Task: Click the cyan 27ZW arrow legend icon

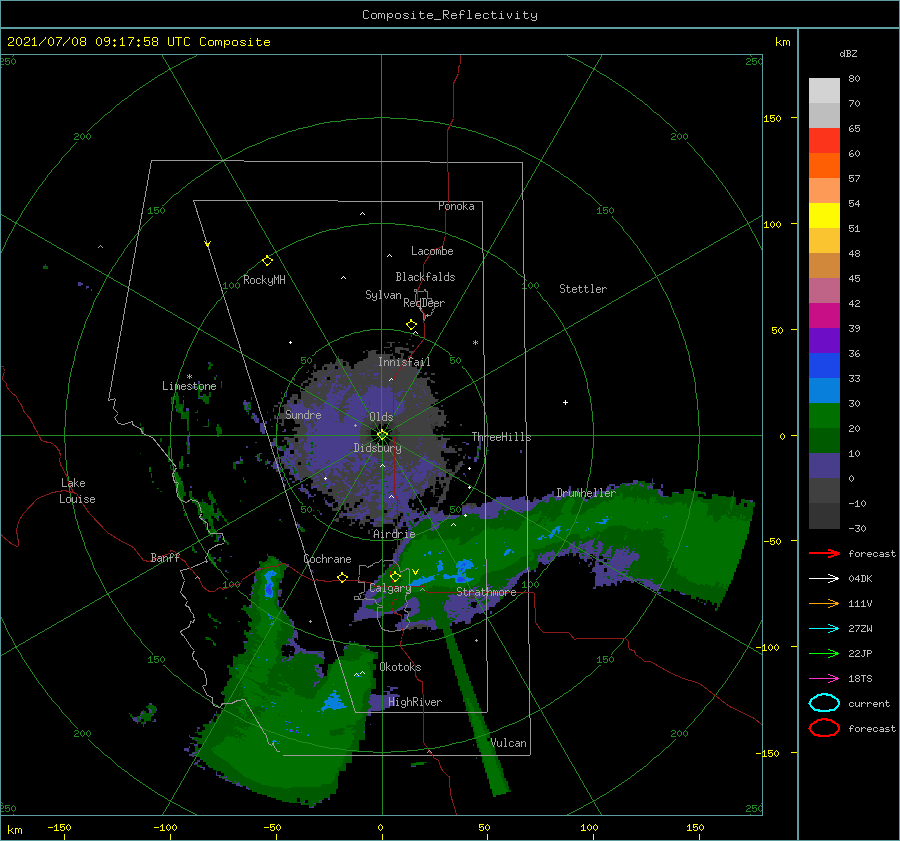Action: pyautogui.click(x=824, y=629)
